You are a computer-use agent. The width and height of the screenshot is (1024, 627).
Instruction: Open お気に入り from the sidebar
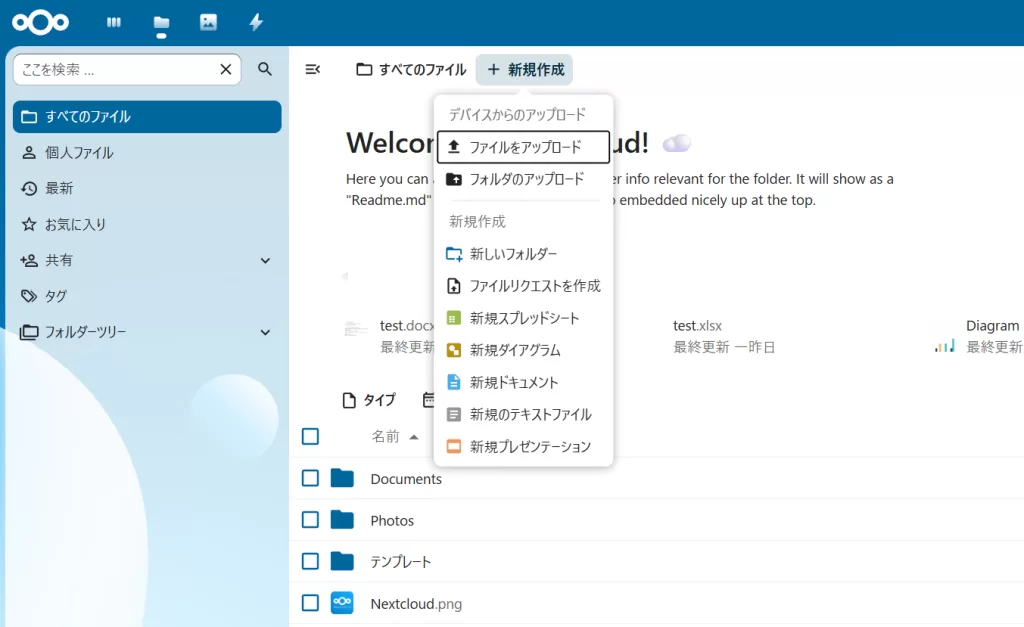click(85, 224)
